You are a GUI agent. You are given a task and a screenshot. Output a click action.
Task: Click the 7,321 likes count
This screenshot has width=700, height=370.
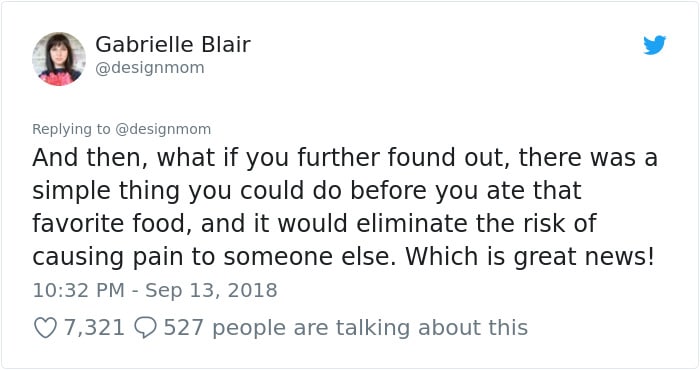coord(94,328)
